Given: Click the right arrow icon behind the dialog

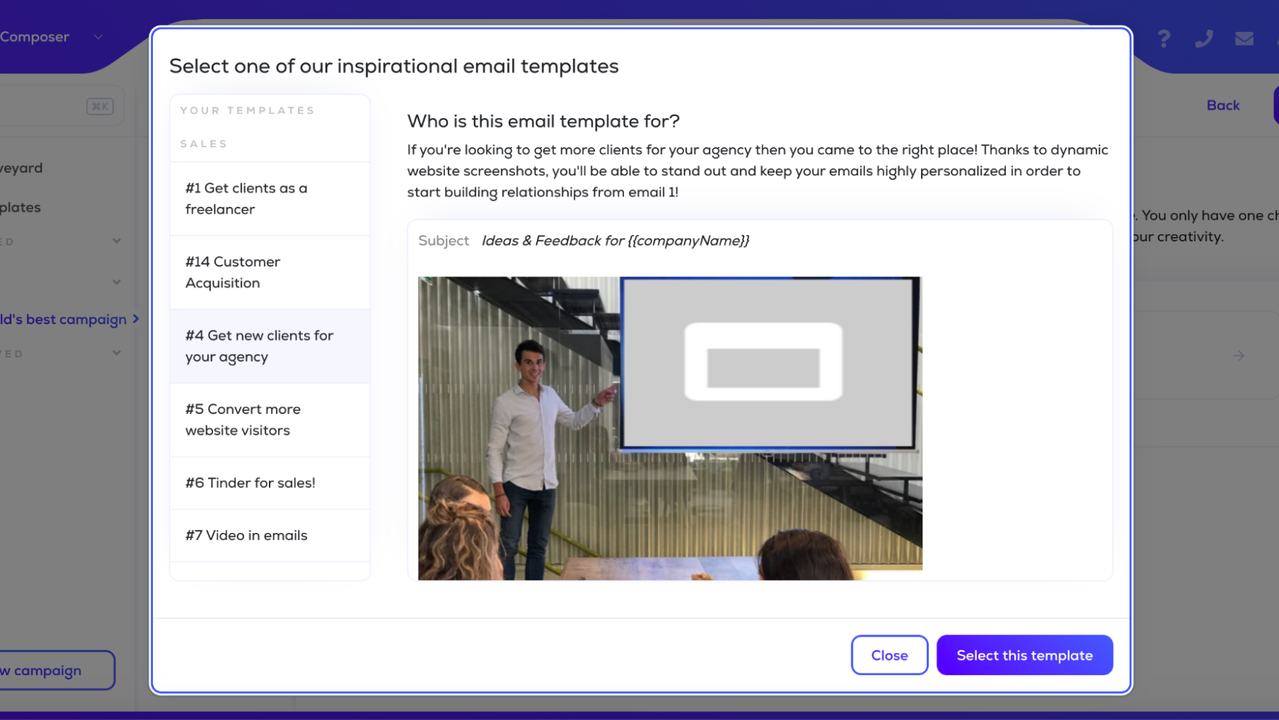Looking at the screenshot, I should click(x=1239, y=356).
